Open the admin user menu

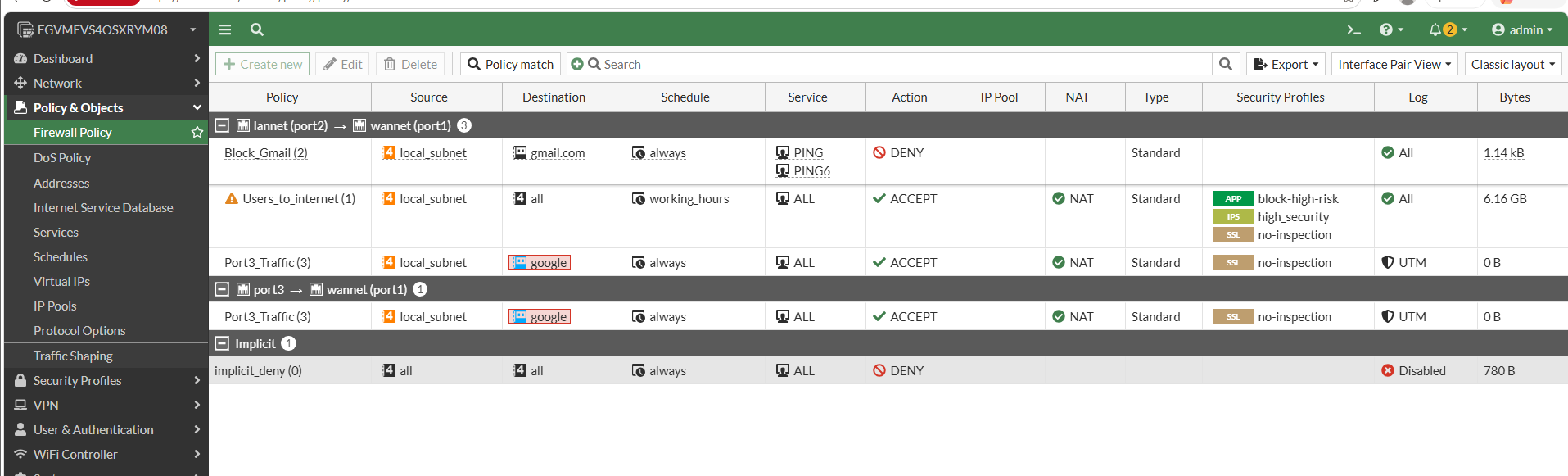(x=1522, y=29)
